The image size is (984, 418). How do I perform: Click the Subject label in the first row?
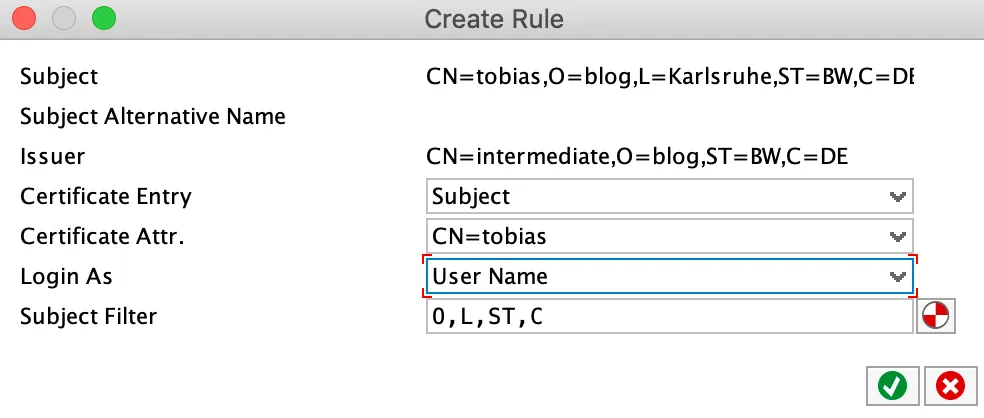click(x=59, y=77)
